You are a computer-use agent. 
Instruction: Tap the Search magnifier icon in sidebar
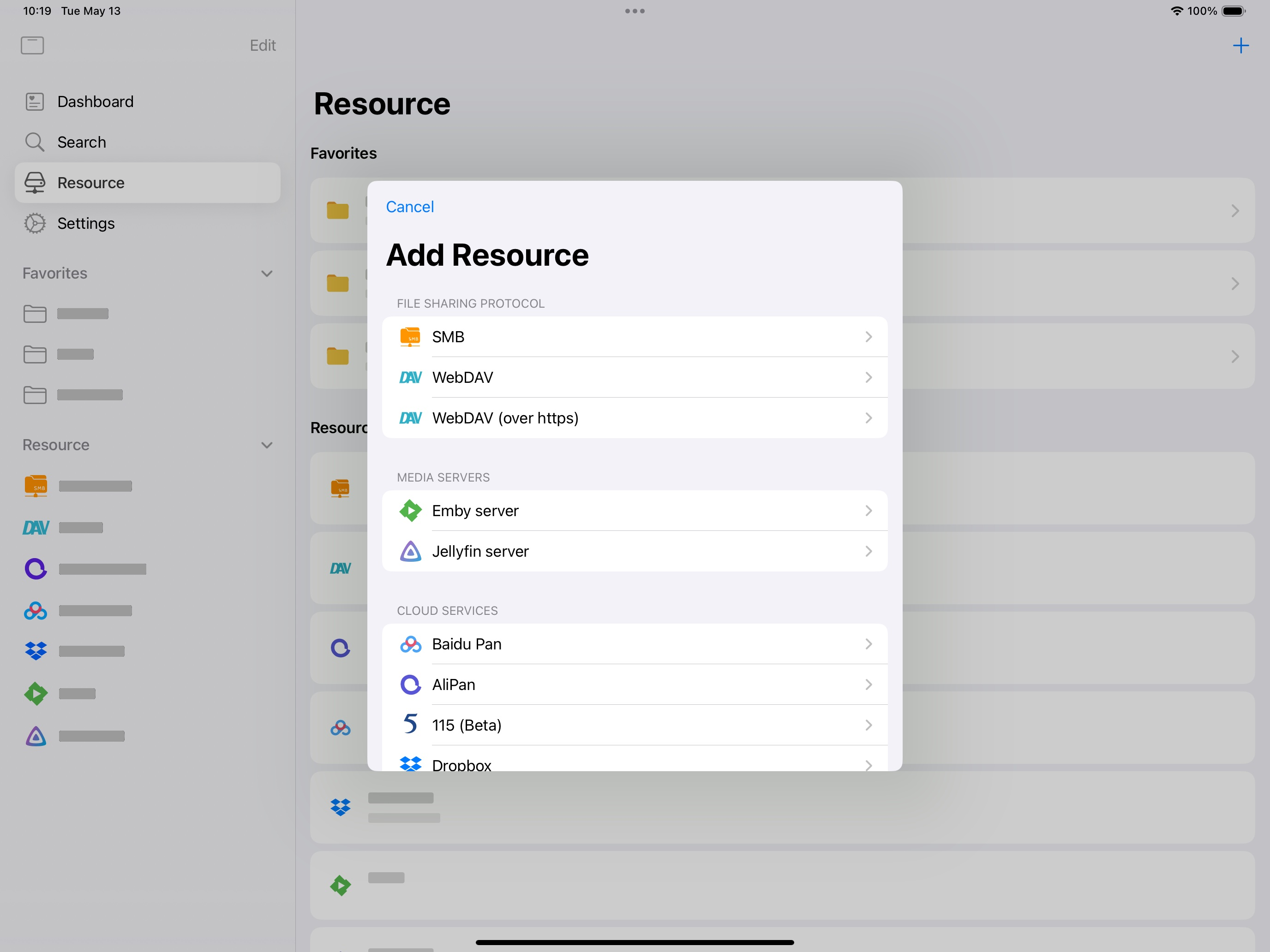(x=35, y=143)
